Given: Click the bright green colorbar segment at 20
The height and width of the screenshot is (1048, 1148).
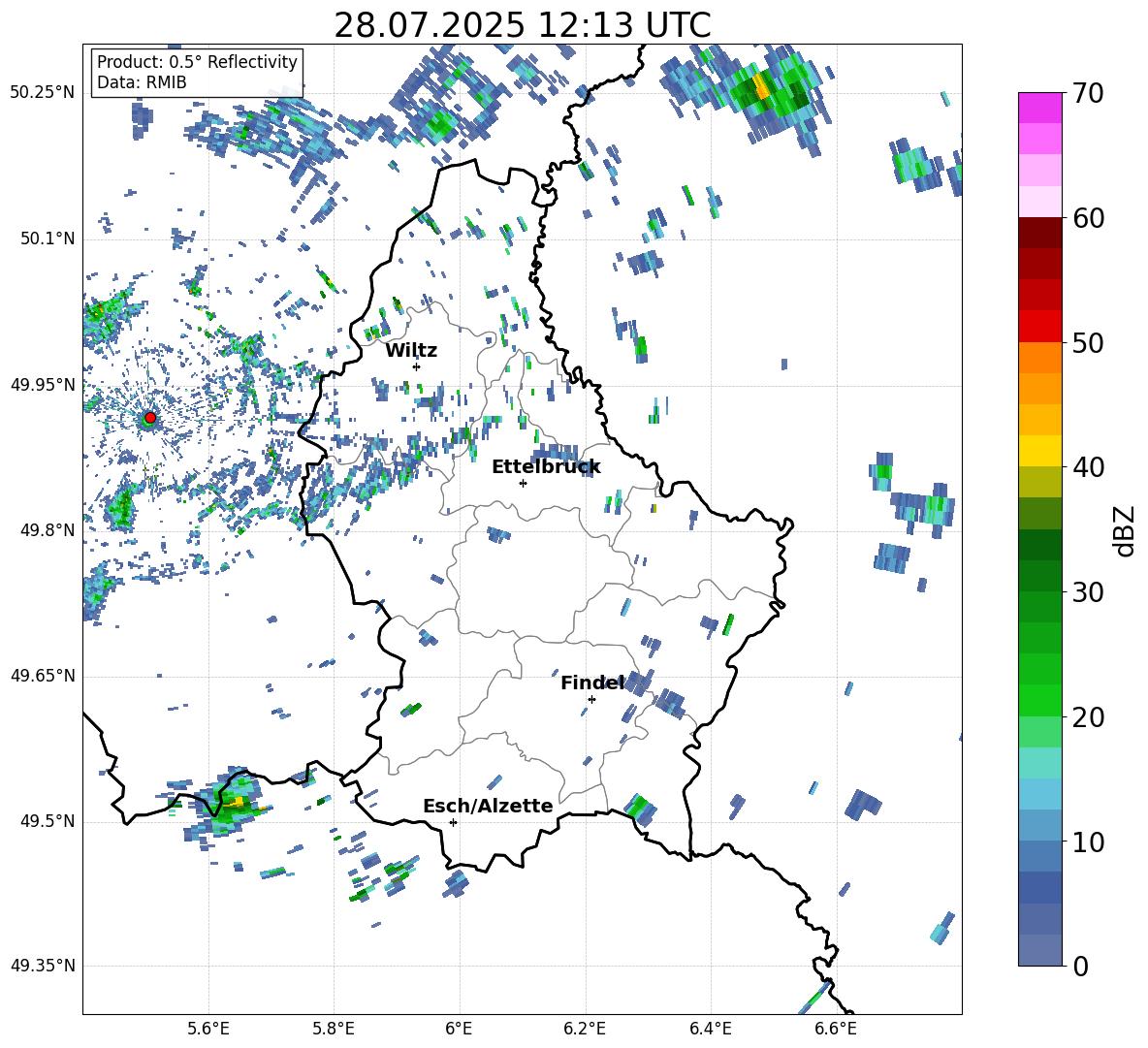Looking at the screenshot, I should point(1040,701).
